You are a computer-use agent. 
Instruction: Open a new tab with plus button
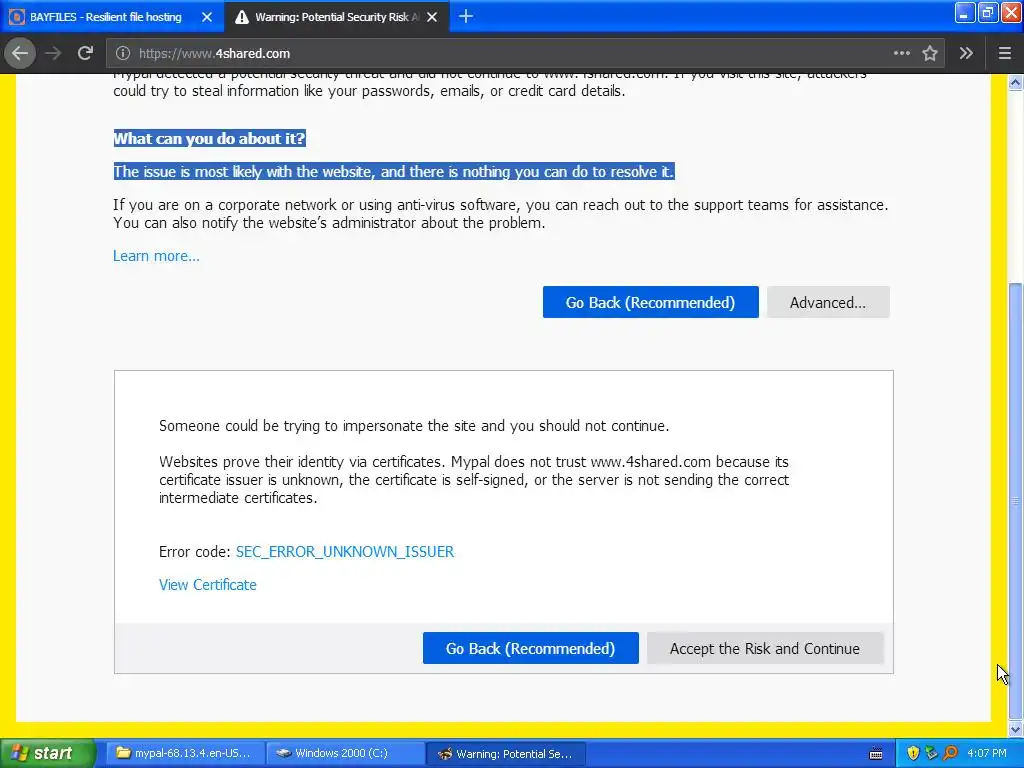(466, 16)
